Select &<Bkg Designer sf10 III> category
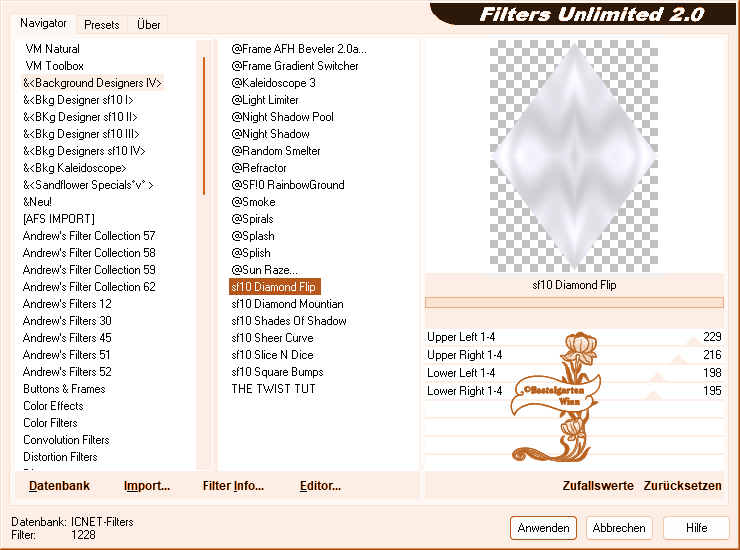Screen dimensions: 740x550 click(x=81, y=134)
